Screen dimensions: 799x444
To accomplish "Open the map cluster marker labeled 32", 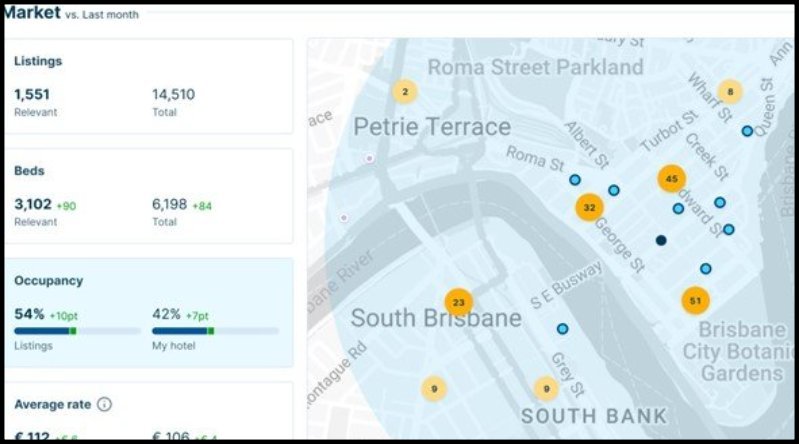I will [x=590, y=207].
